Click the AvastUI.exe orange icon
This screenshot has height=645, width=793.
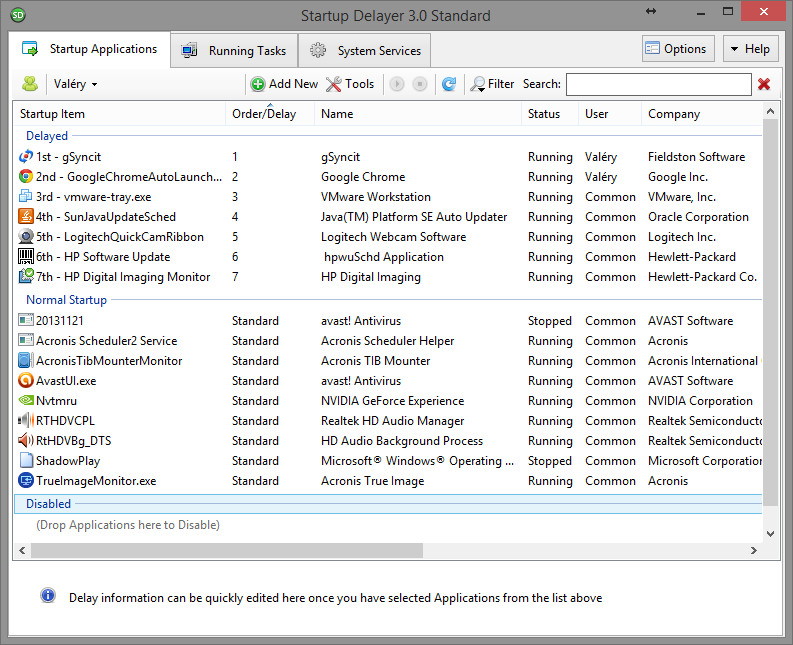26,380
